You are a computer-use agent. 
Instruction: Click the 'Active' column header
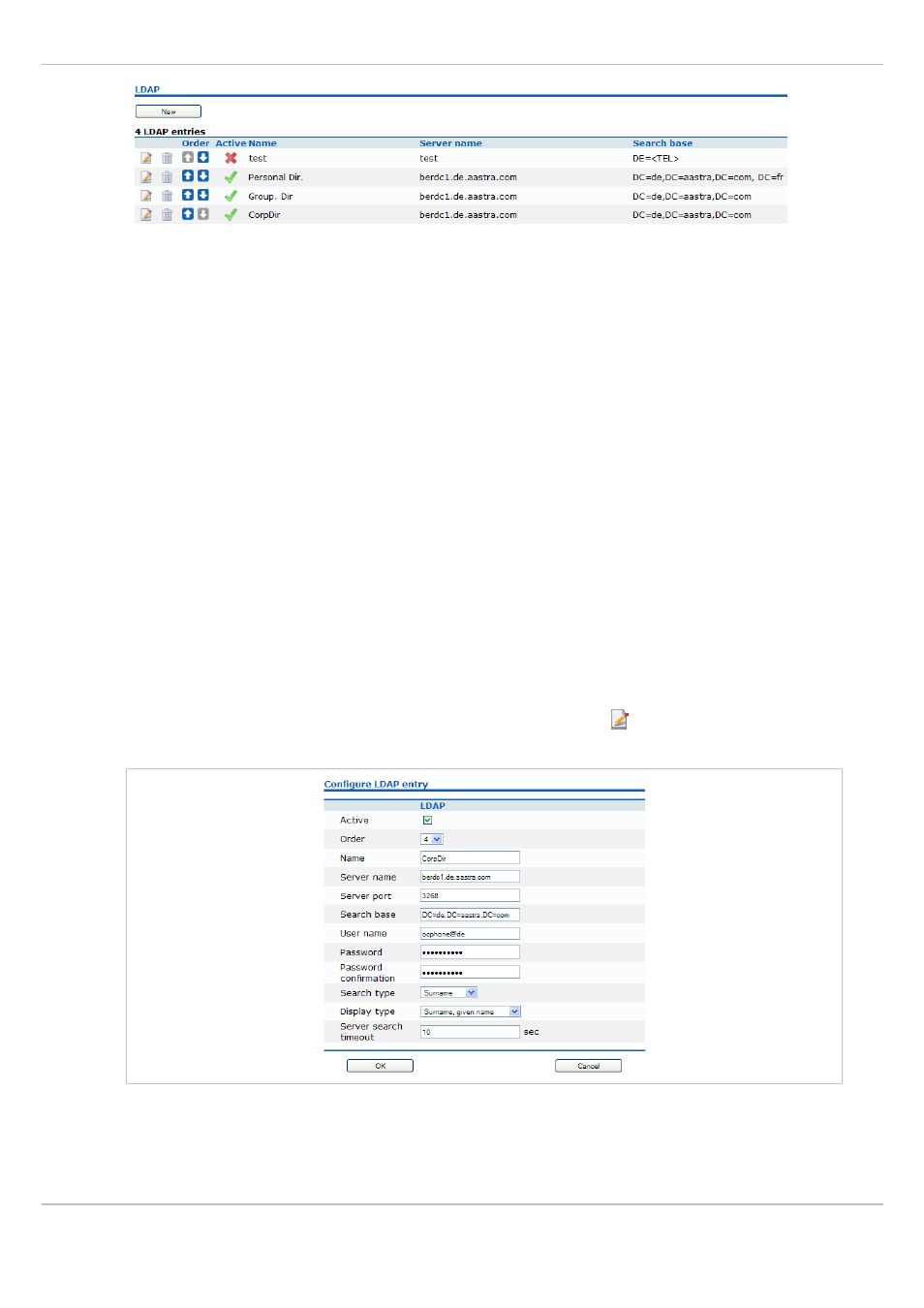coord(231,143)
